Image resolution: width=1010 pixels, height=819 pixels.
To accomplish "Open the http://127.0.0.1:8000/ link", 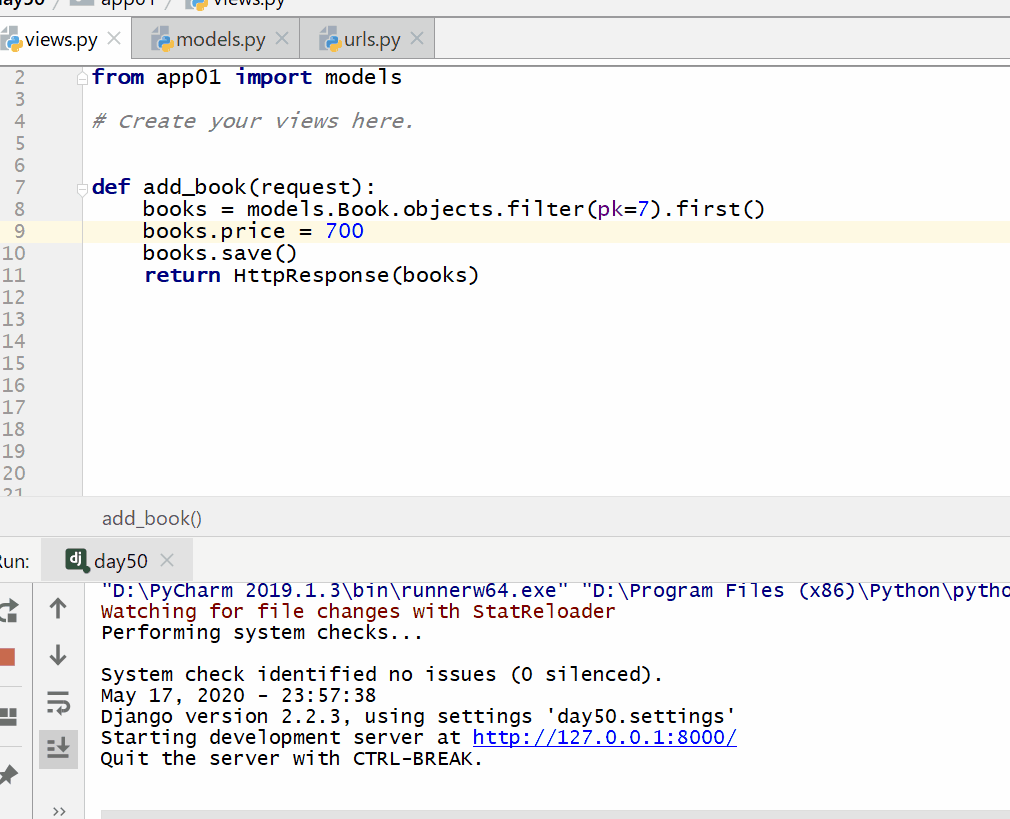I will pos(604,738).
